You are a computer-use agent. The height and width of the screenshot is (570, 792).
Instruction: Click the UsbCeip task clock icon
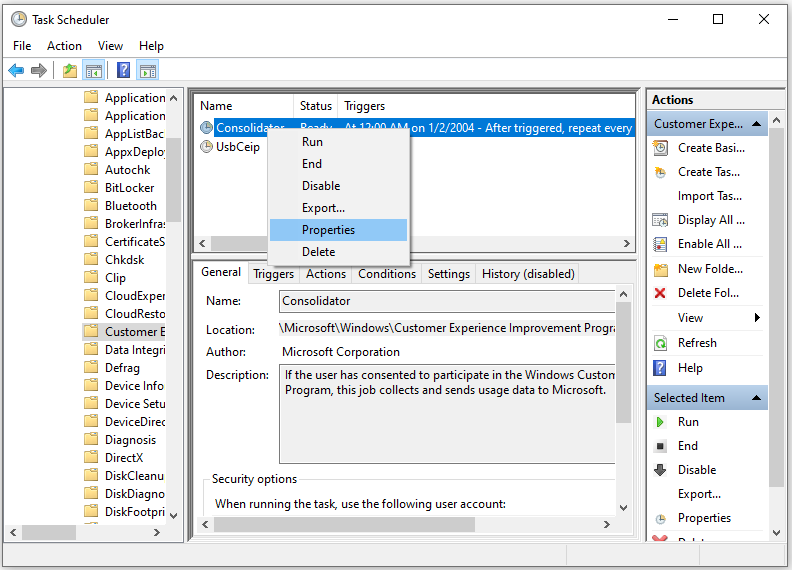pos(206,147)
